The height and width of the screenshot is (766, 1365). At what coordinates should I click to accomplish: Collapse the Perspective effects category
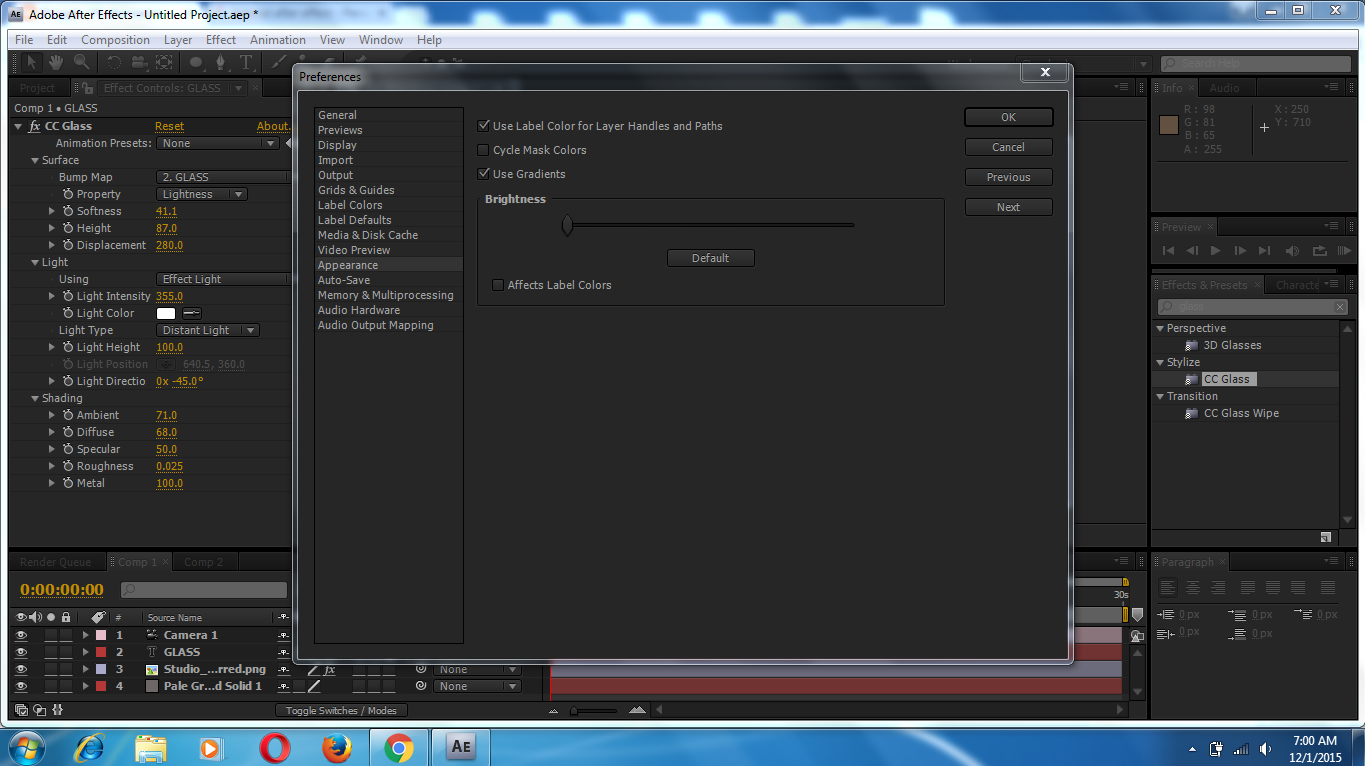click(x=1160, y=328)
